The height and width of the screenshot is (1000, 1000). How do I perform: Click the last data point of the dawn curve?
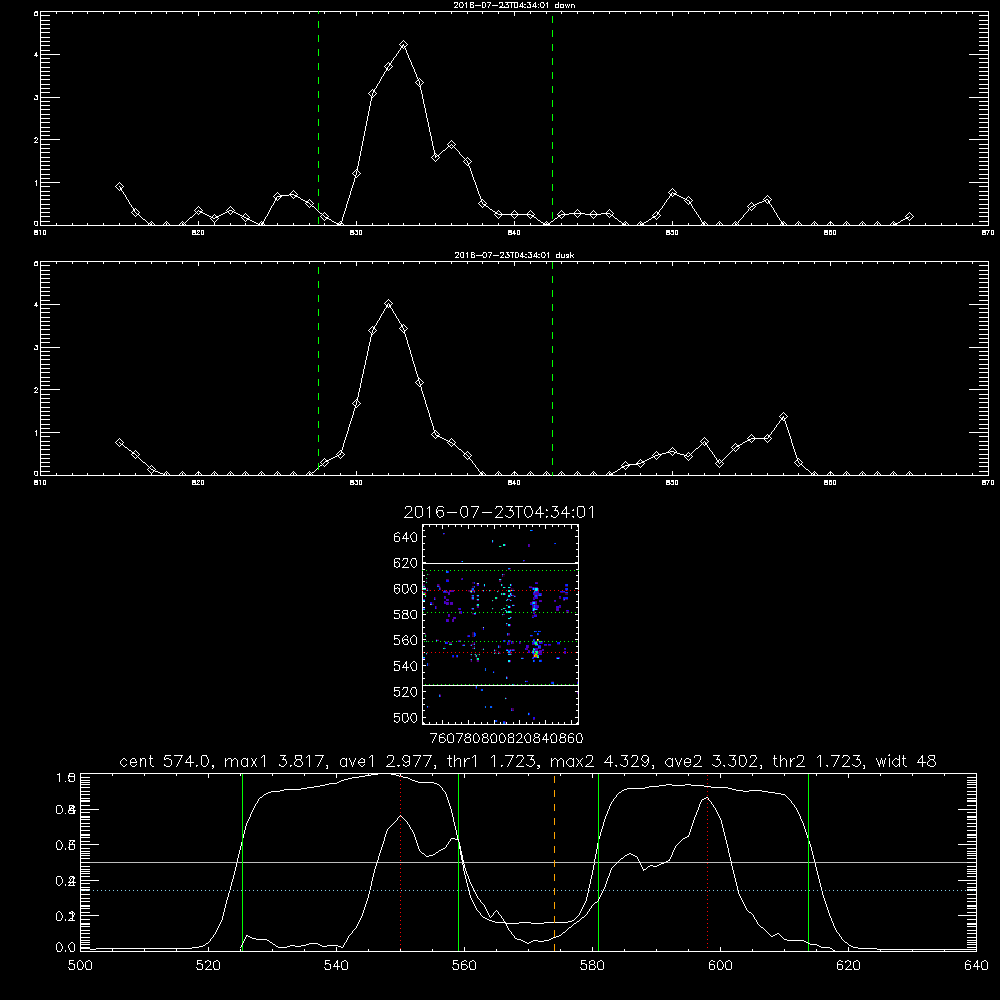click(x=909, y=217)
